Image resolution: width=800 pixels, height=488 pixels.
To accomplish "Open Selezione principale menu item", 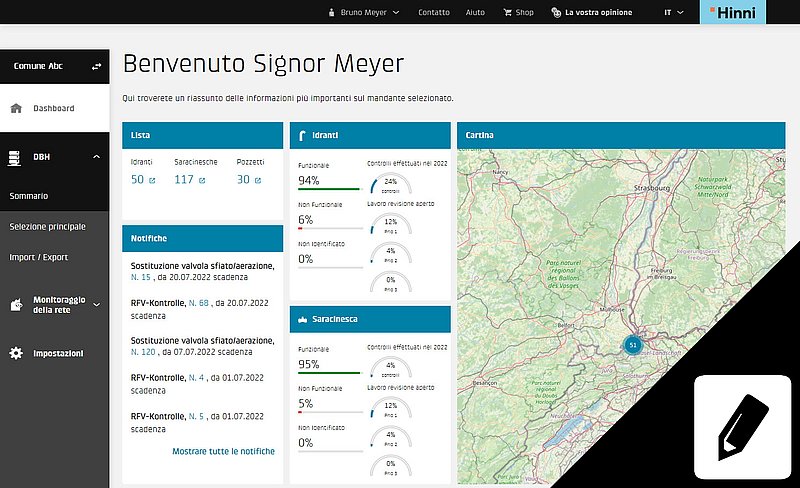I will [47, 227].
